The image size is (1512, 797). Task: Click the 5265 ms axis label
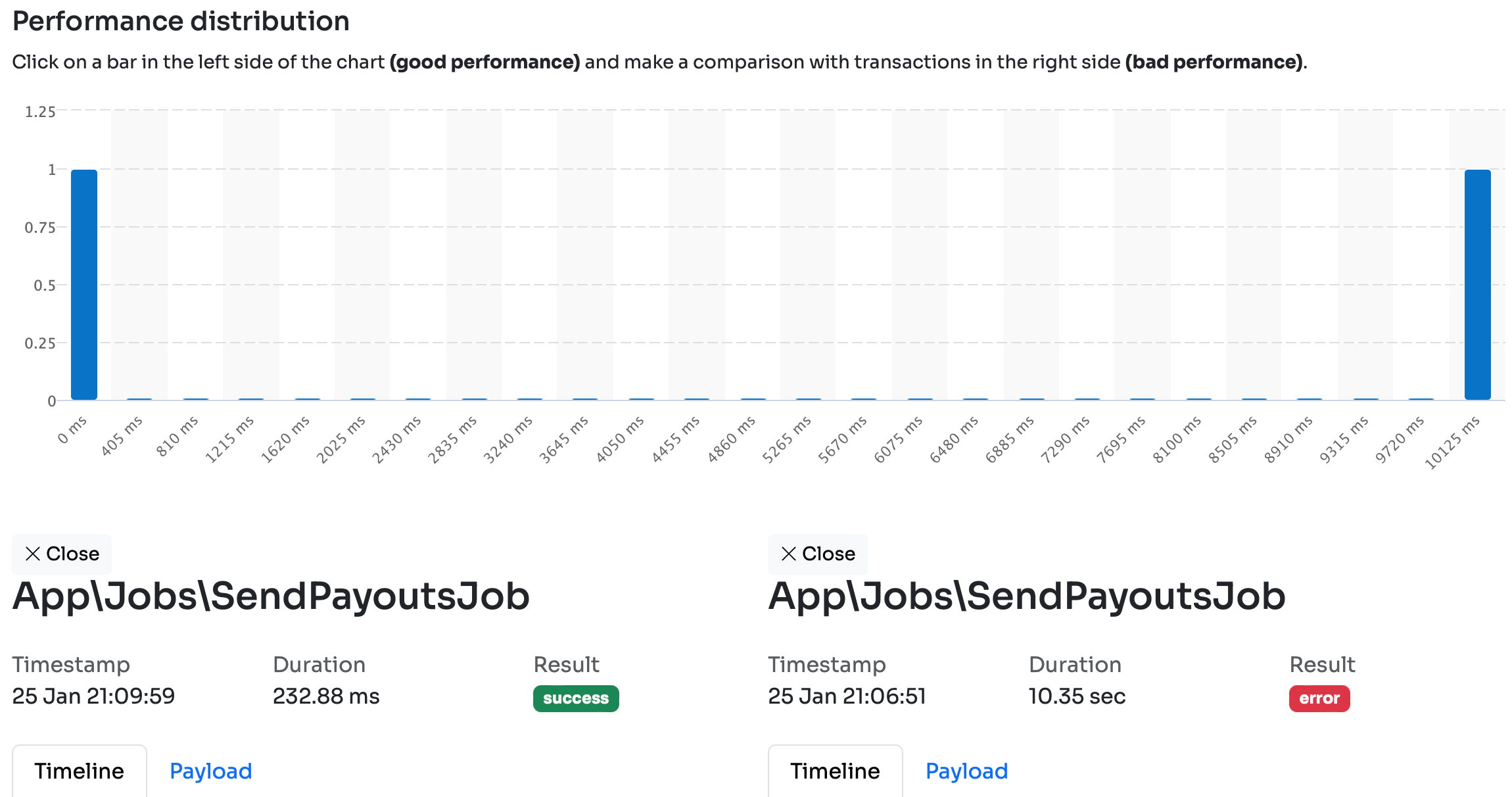pyautogui.click(x=787, y=439)
